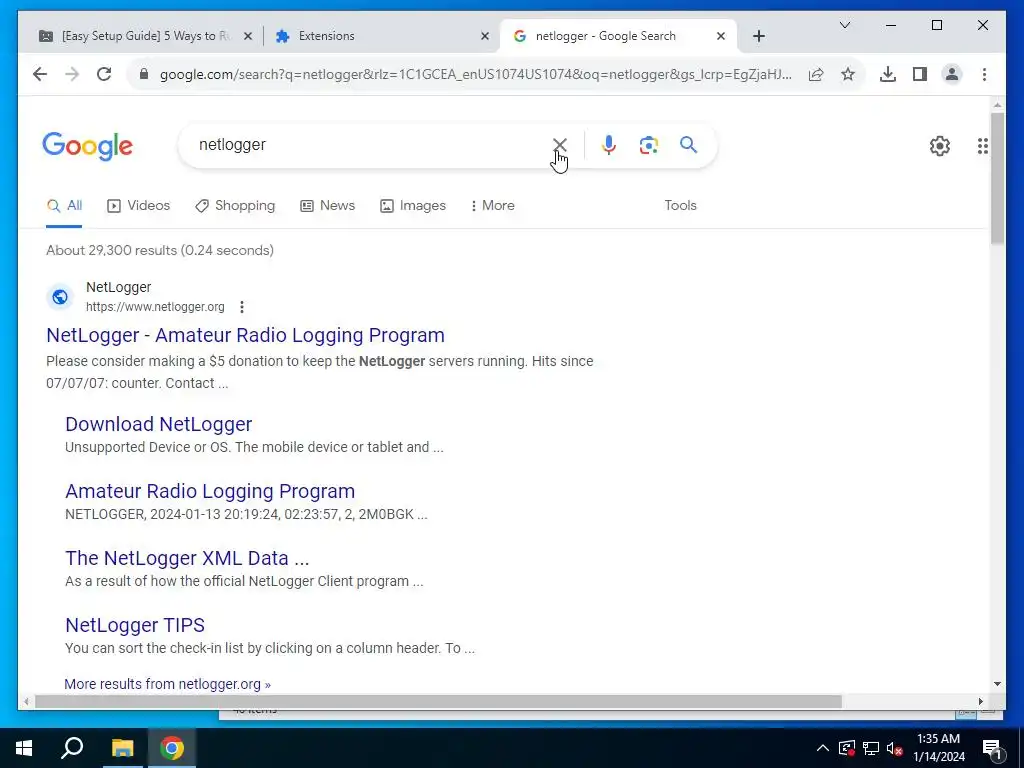Open options menu beside netlogger.org URL
This screenshot has width=1024, height=768.
(x=242, y=306)
